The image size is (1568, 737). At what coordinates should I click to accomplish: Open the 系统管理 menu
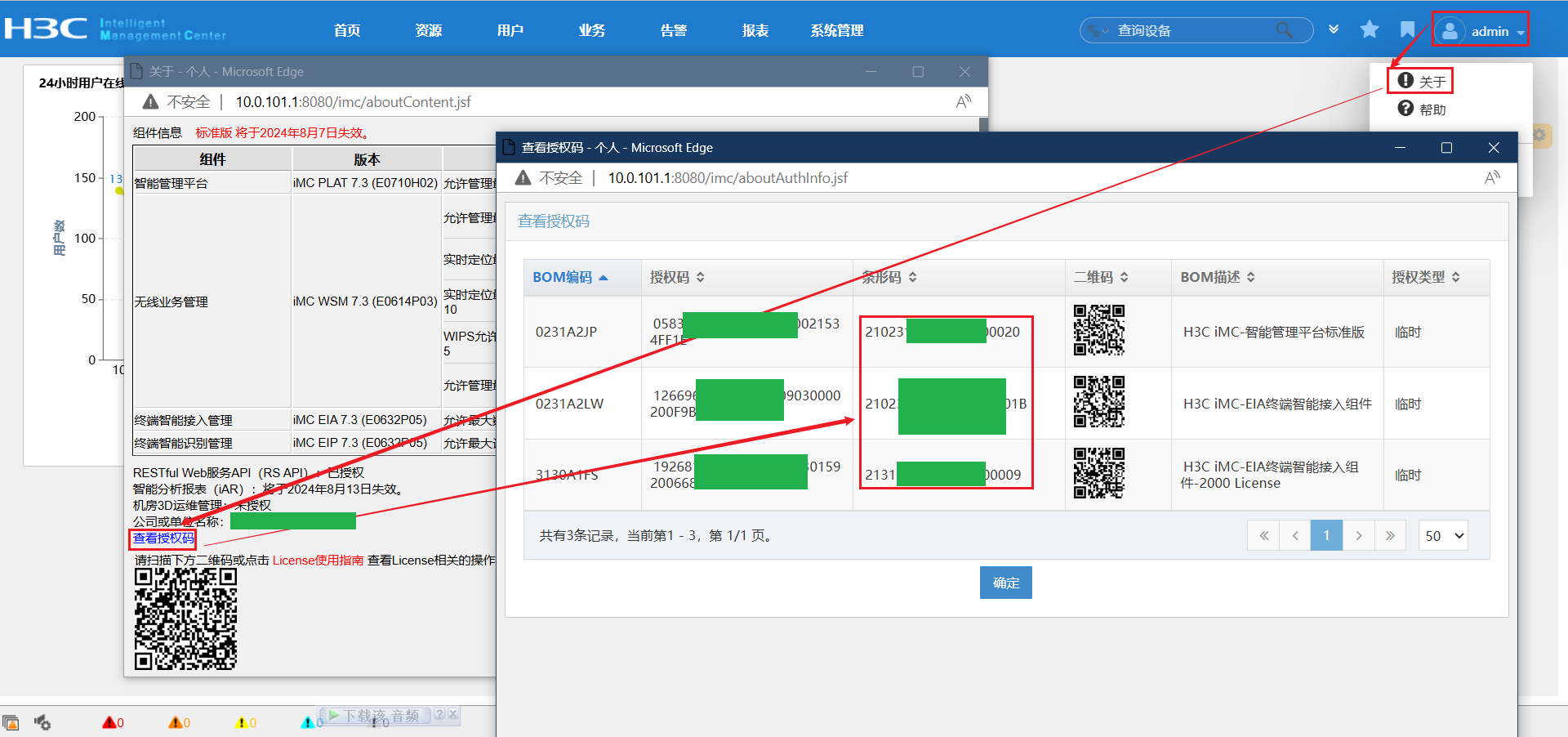[x=837, y=30]
